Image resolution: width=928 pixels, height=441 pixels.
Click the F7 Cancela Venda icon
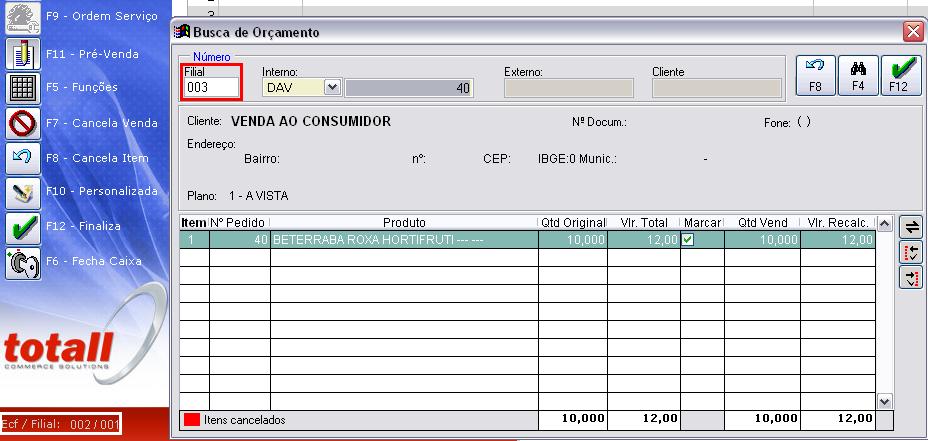(22, 123)
